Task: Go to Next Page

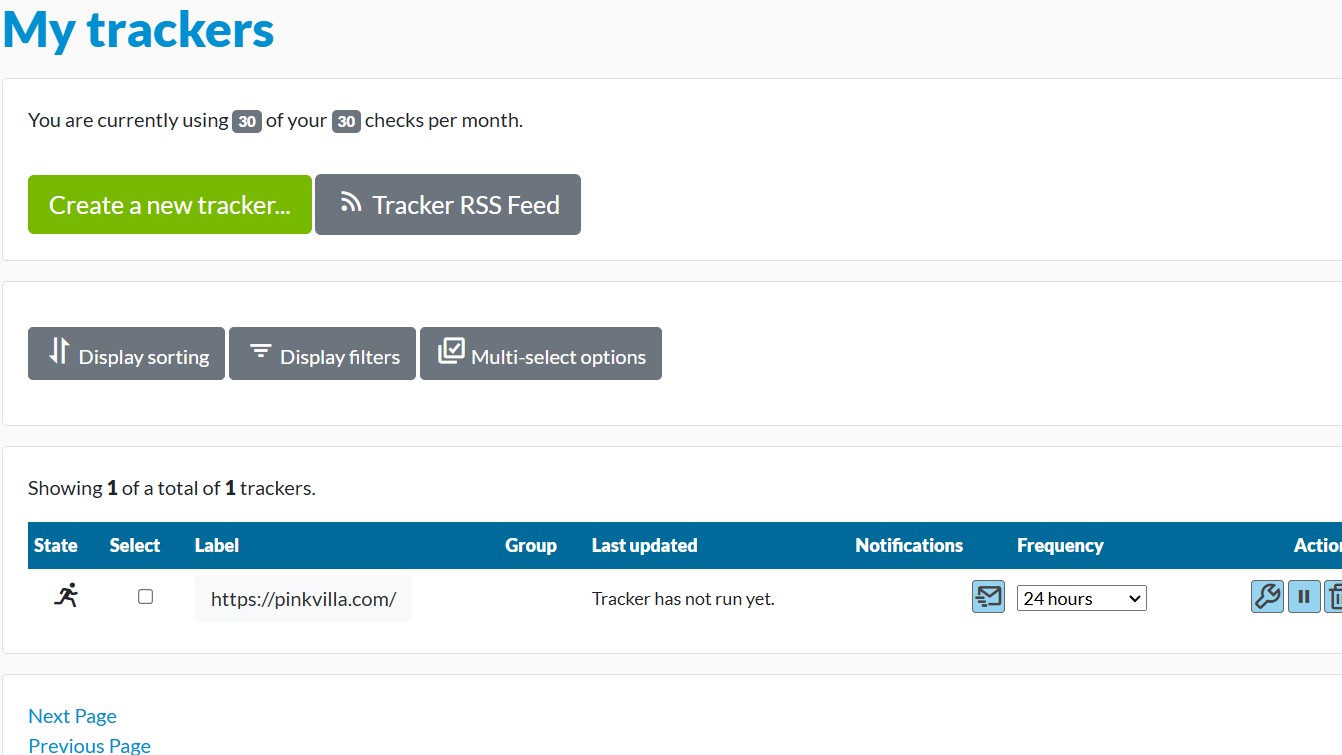Action: [x=72, y=716]
